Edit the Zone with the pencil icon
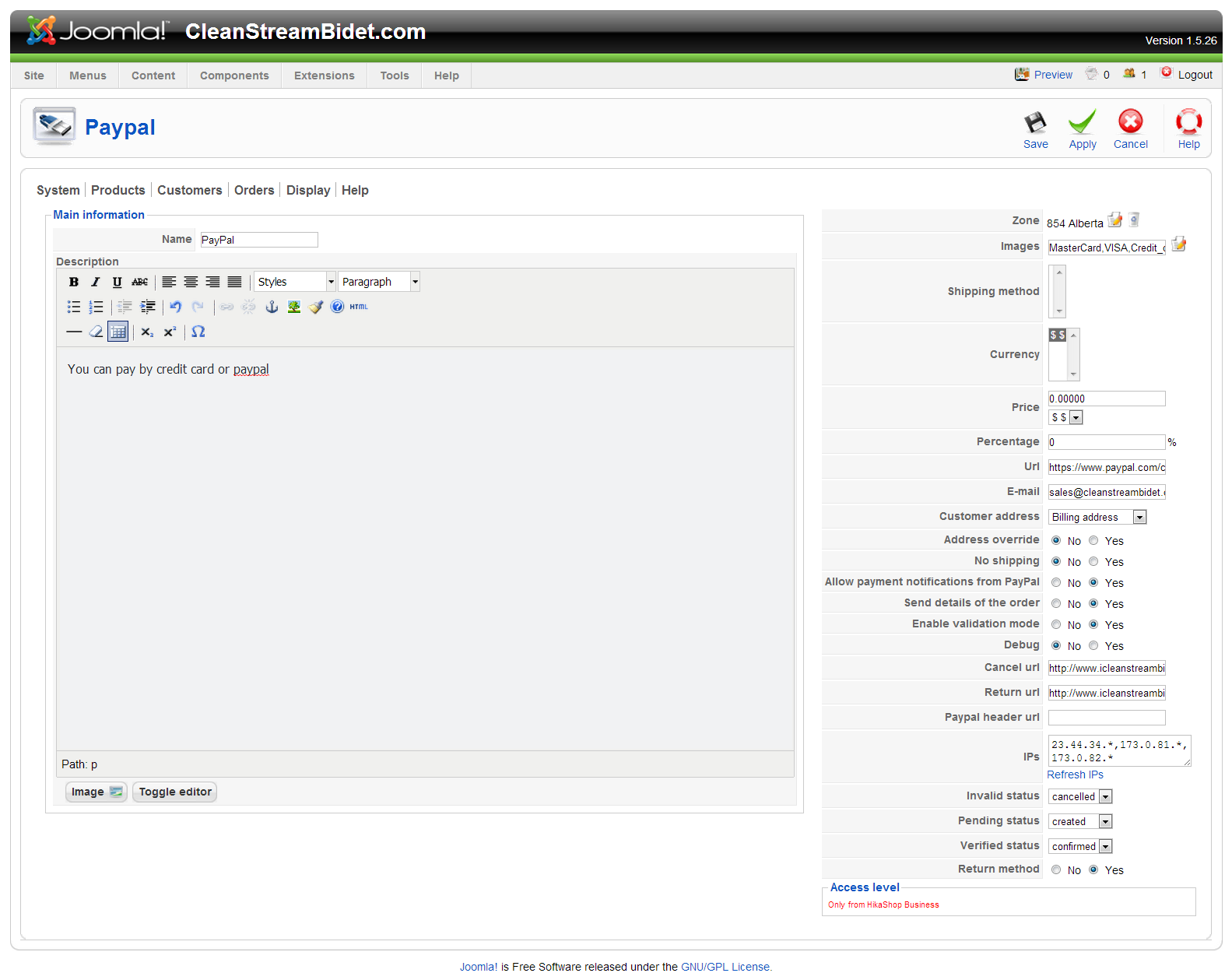Viewport: 1232px width, 973px height. (1115, 220)
